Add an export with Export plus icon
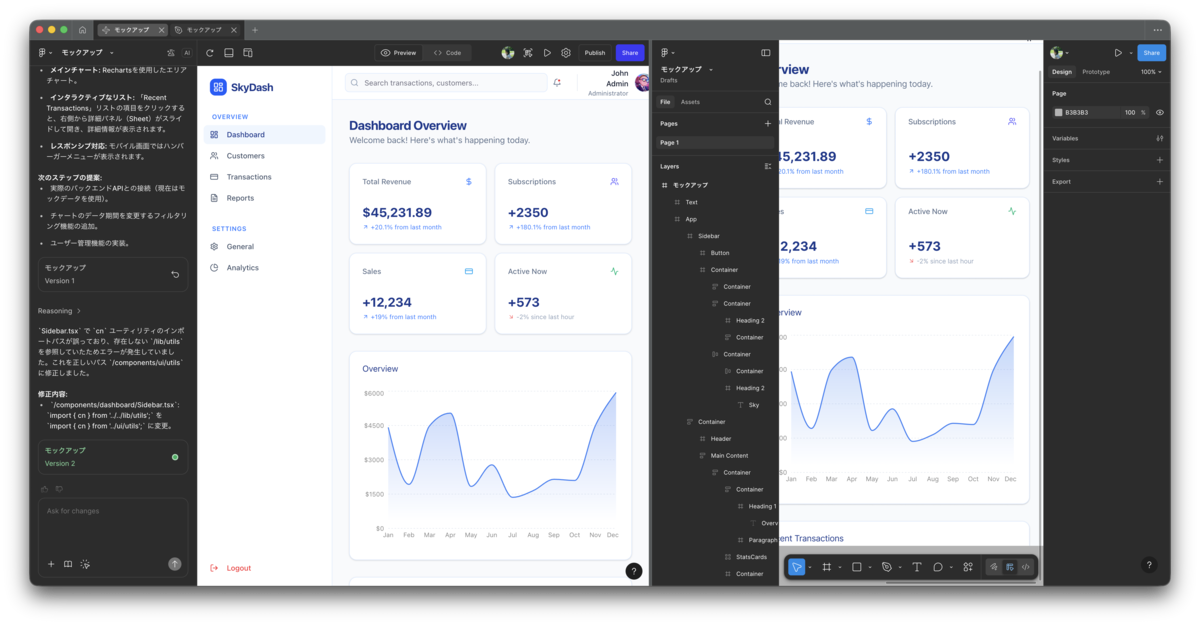 (x=1160, y=182)
